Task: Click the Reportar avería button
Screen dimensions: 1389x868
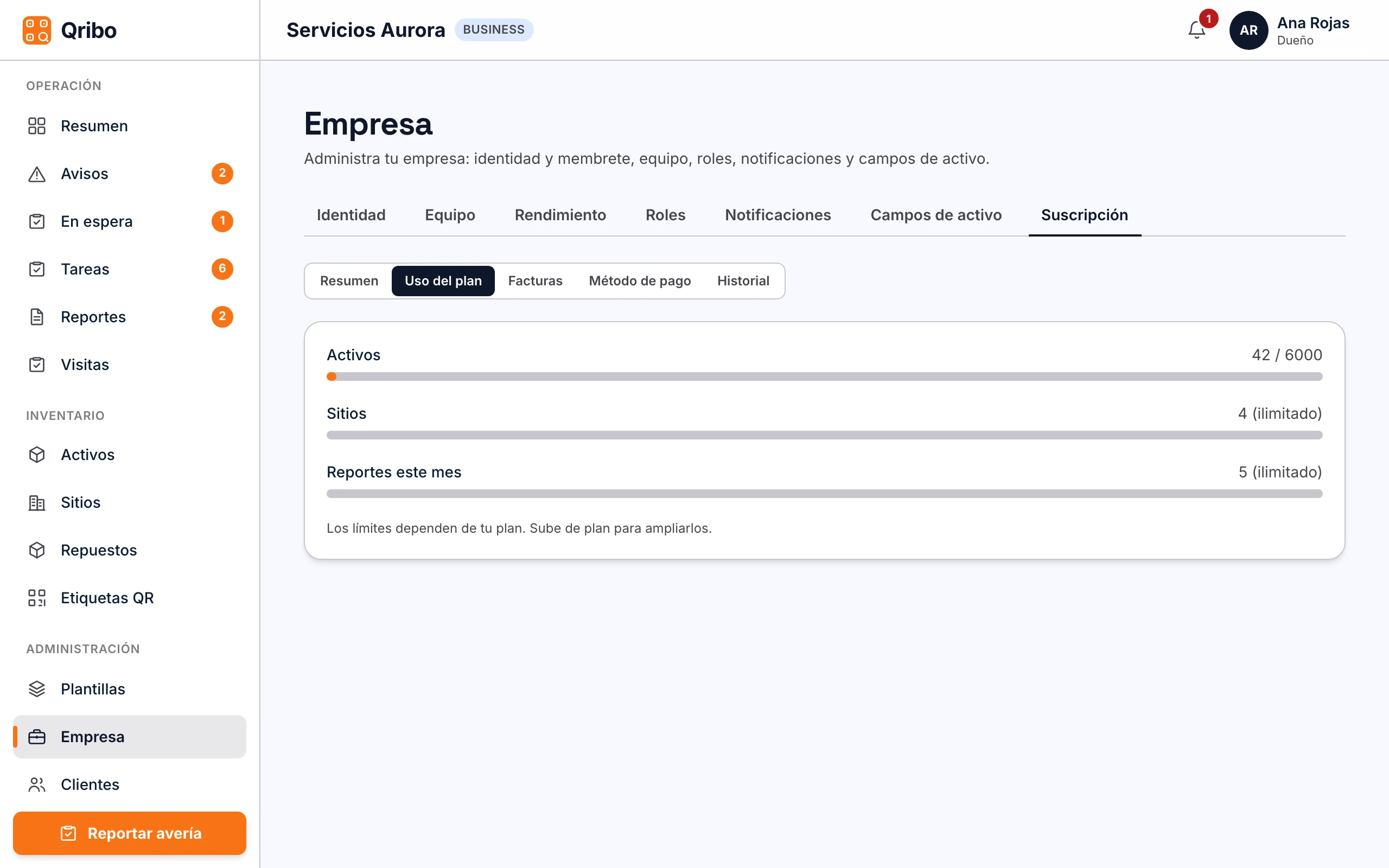Action: click(130, 833)
